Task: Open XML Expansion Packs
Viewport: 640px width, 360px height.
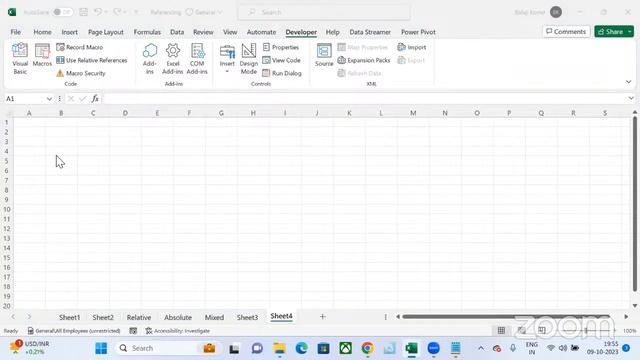Action: point(364,60)
